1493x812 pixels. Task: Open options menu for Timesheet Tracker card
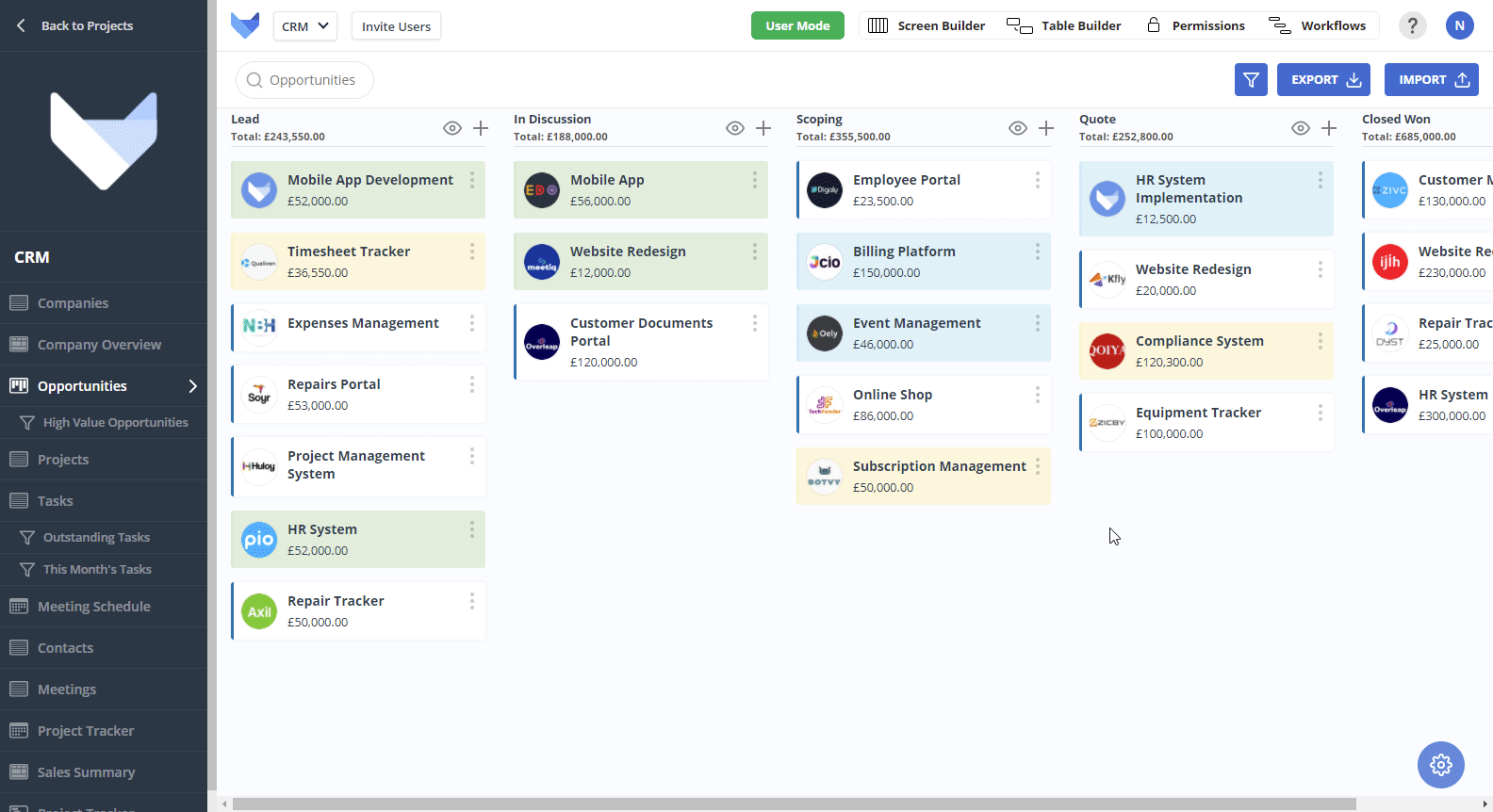click(x=472, y=252)
